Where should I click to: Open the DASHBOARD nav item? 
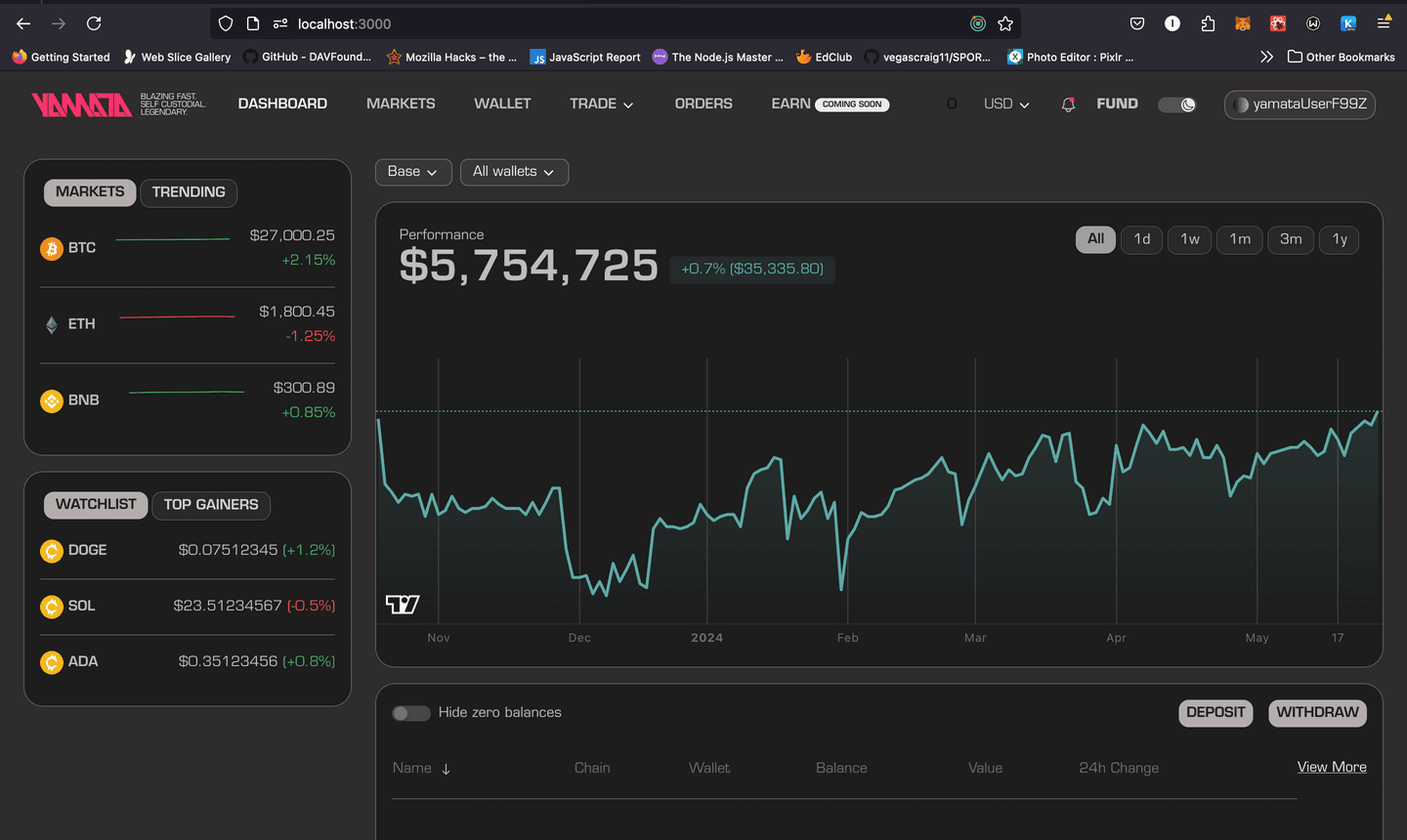(282, 104)
